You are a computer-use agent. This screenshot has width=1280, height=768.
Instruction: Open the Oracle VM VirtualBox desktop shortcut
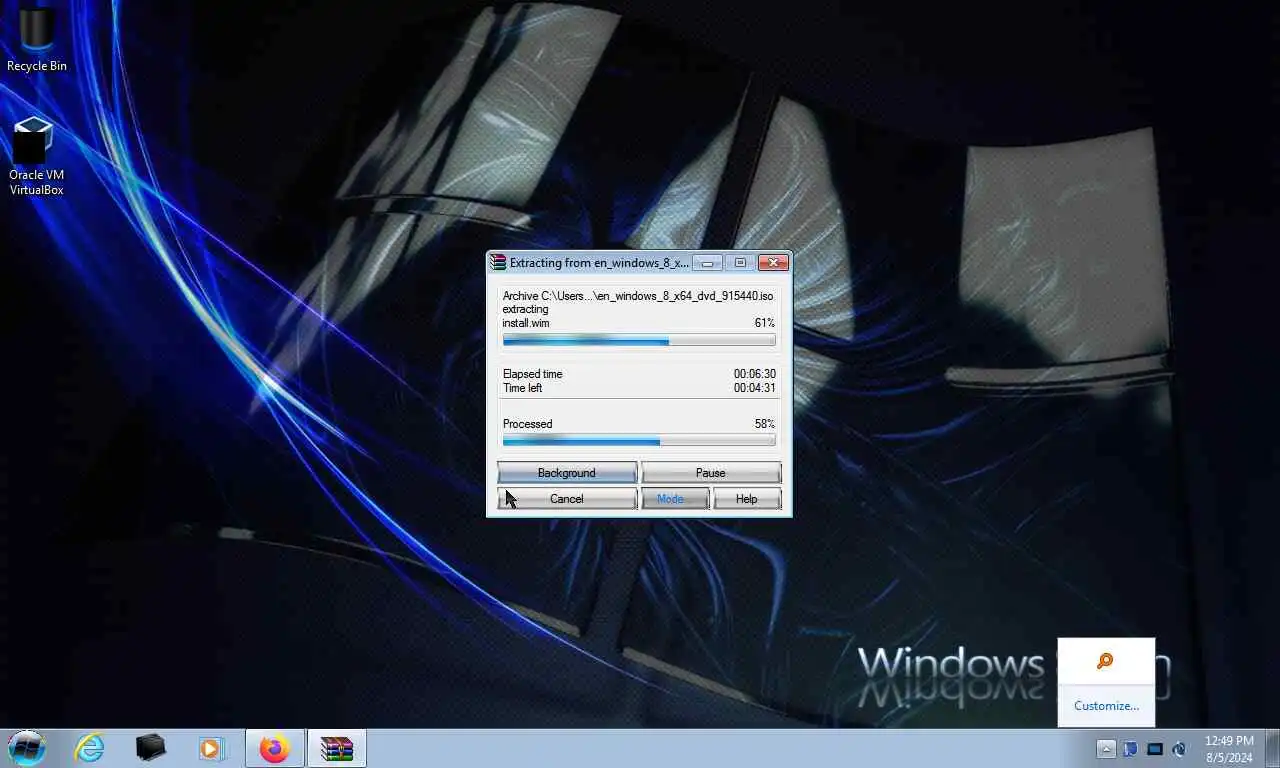click(x=36, y=157)
